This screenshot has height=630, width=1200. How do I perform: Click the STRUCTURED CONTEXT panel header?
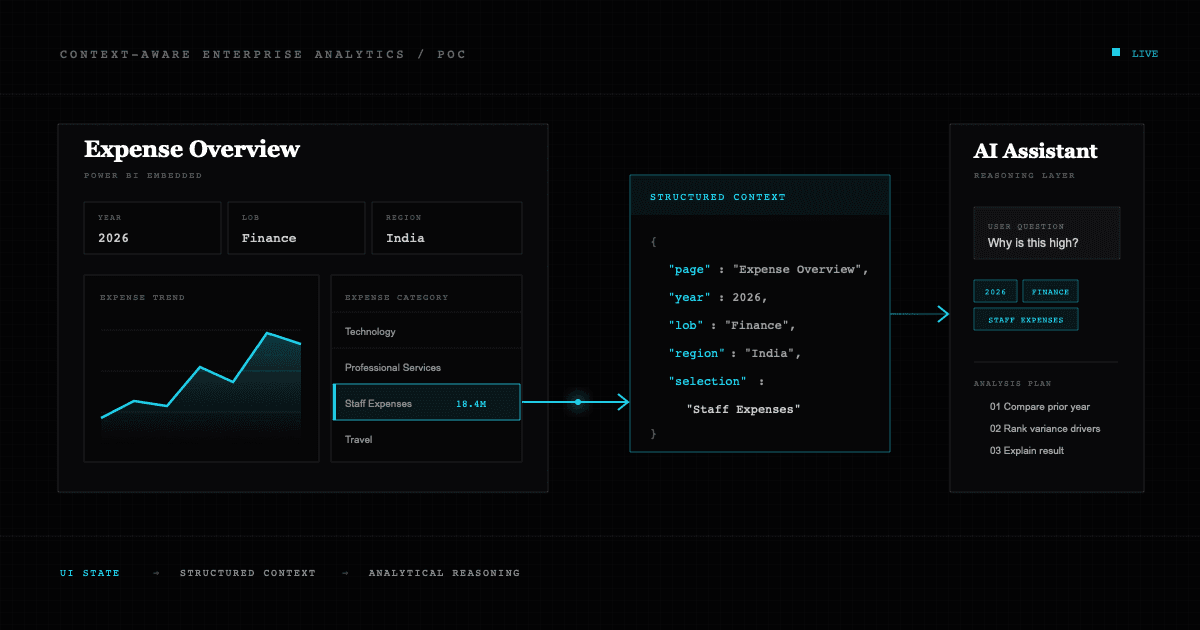[759, 196]
